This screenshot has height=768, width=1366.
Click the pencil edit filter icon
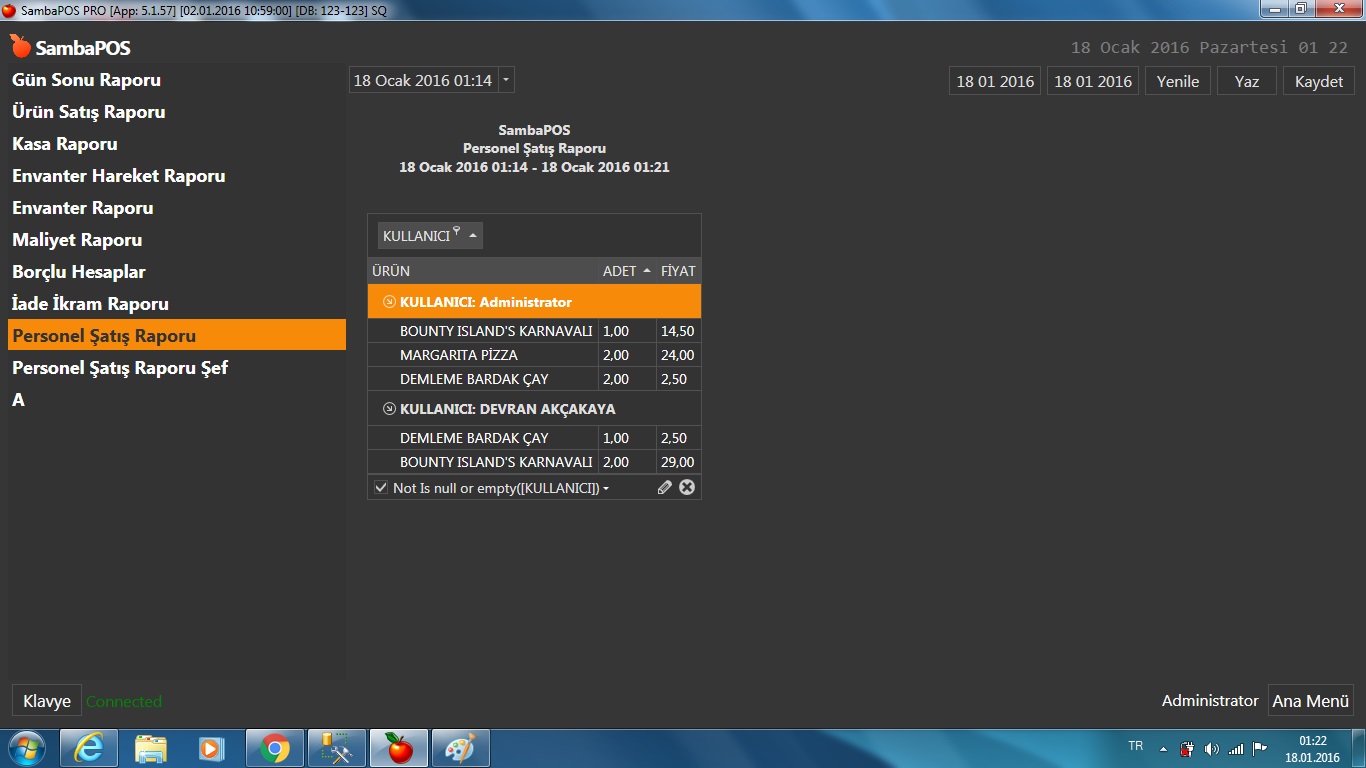tap(665, 488)
